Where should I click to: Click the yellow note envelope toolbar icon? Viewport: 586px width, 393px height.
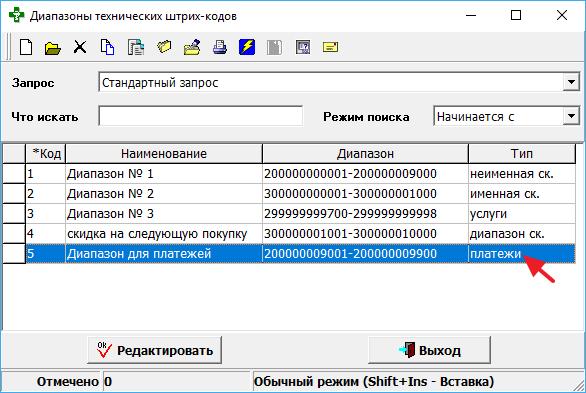pos(330,47)
